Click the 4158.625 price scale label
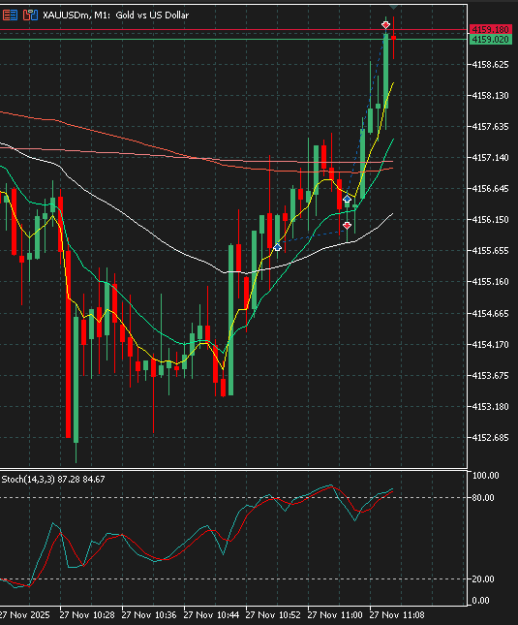The image size is (518, 625). (x=491, y=65)
